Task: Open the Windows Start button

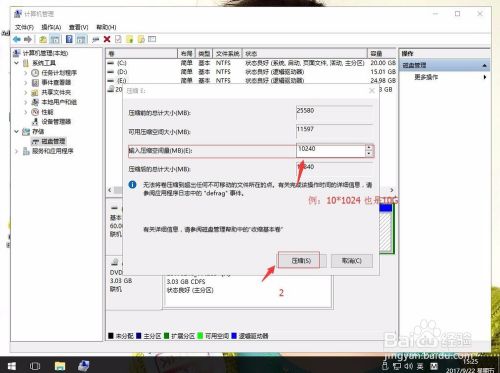Action: pos(12,366)
